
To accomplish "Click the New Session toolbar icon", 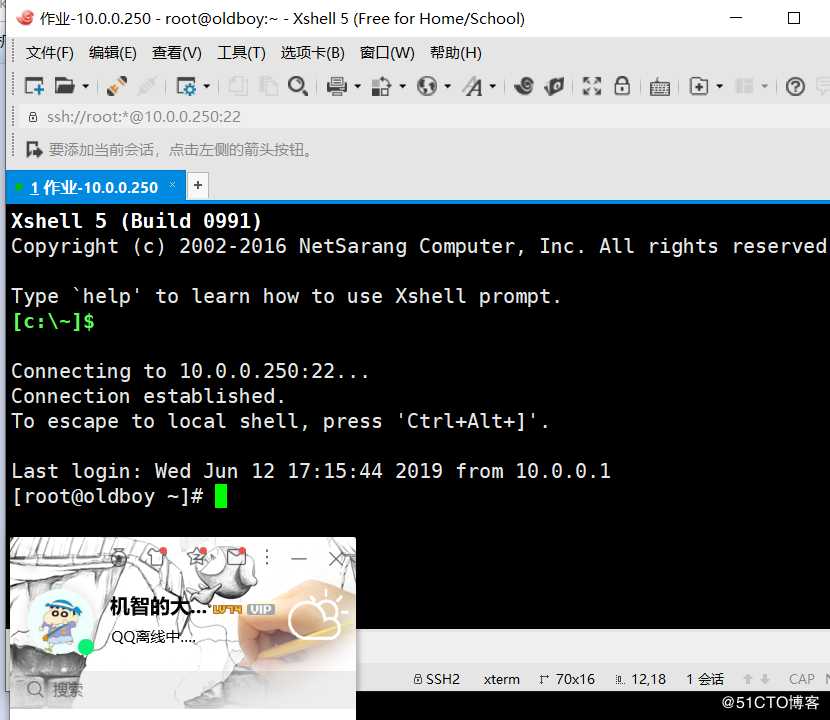I will tap(34, 86).
